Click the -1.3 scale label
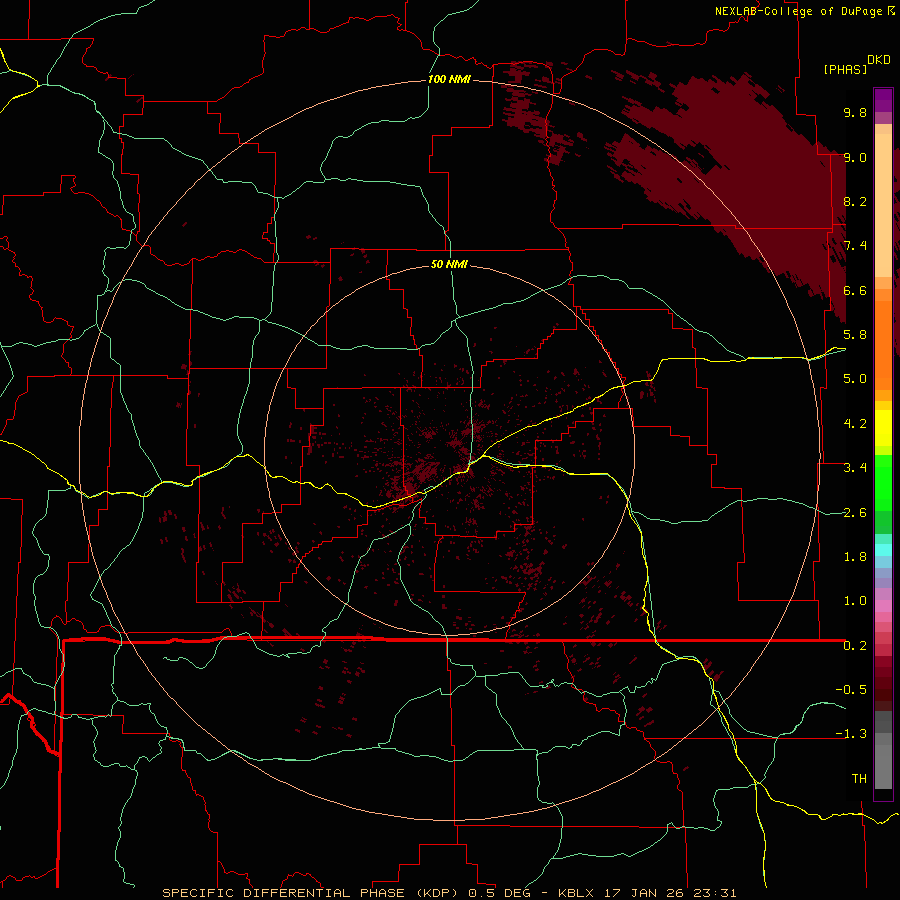 tap(851, 734)
